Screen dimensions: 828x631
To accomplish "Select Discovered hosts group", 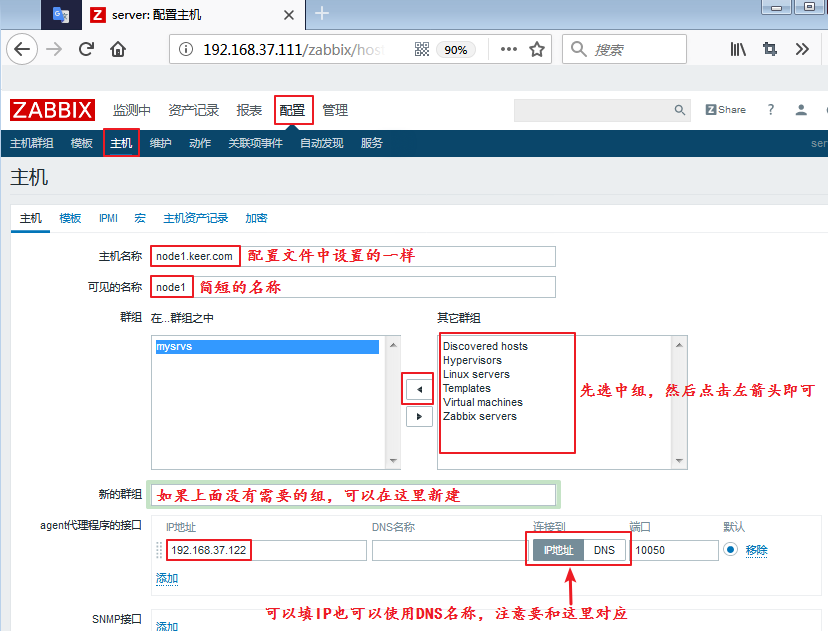I will click(x=485, y=346).
